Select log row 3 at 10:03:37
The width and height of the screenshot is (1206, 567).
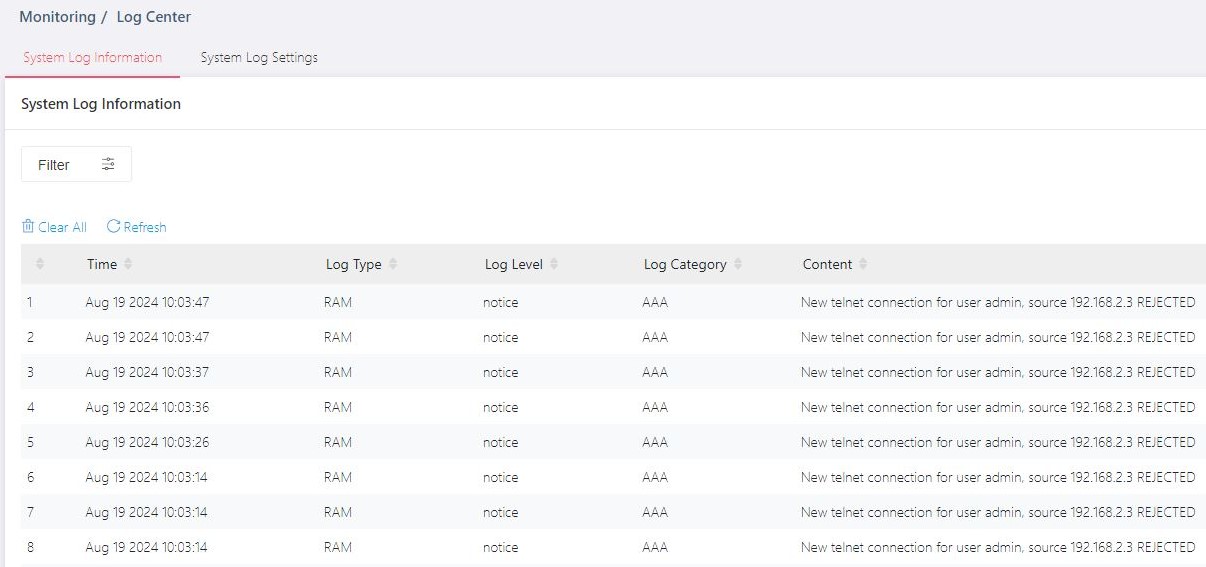147,372
